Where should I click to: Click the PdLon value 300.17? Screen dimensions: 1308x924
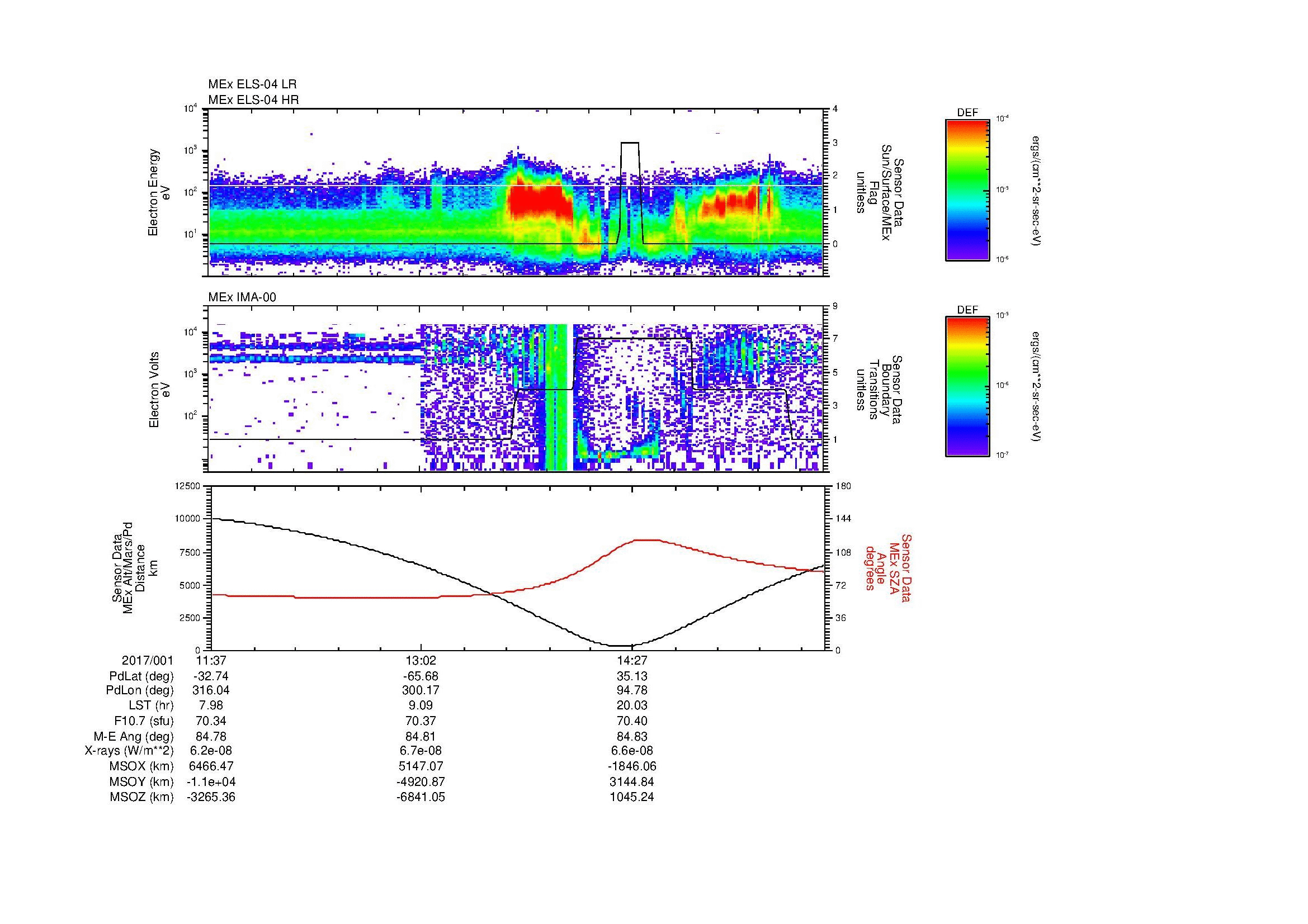click(421, 690)
